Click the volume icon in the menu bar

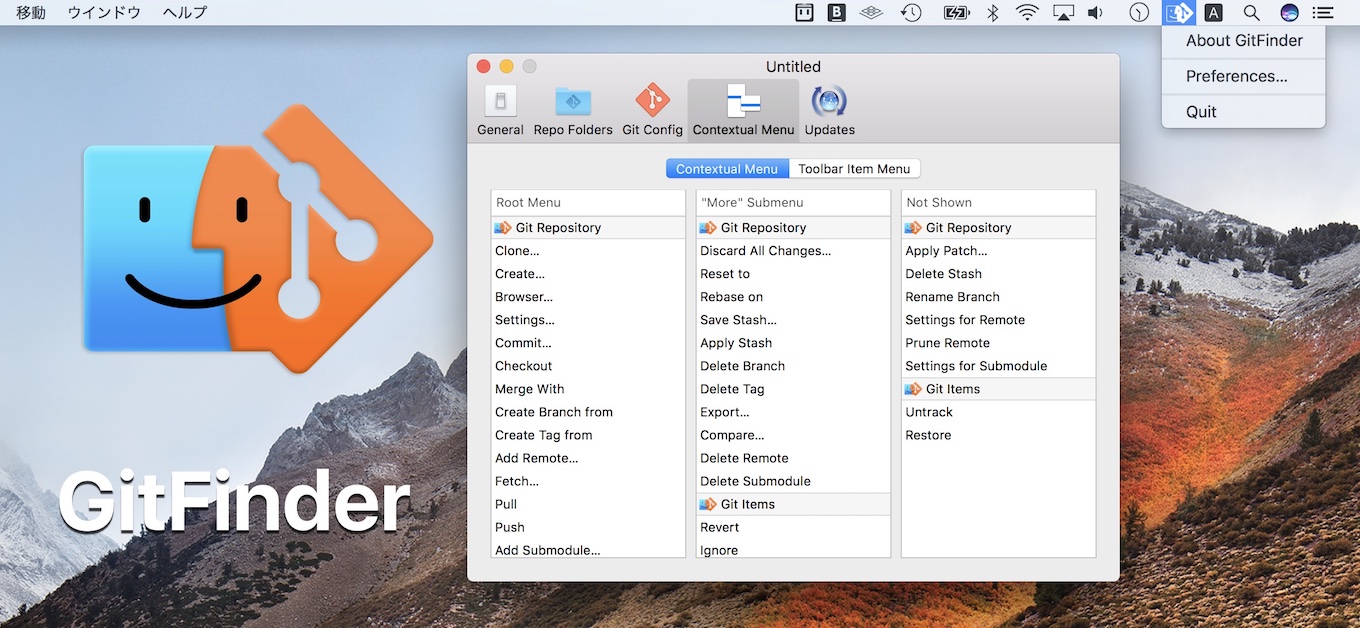click(x=1095, y=12)
